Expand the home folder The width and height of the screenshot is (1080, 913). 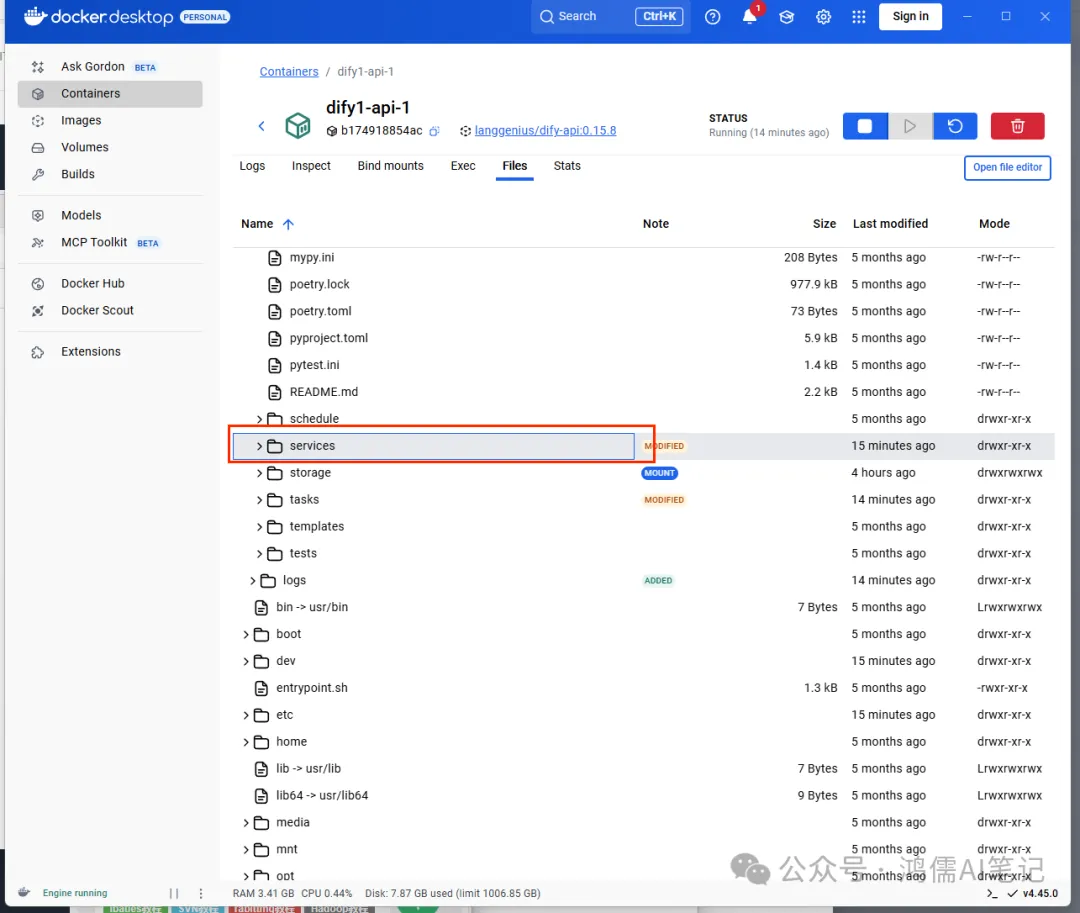(x=245, y=742)
